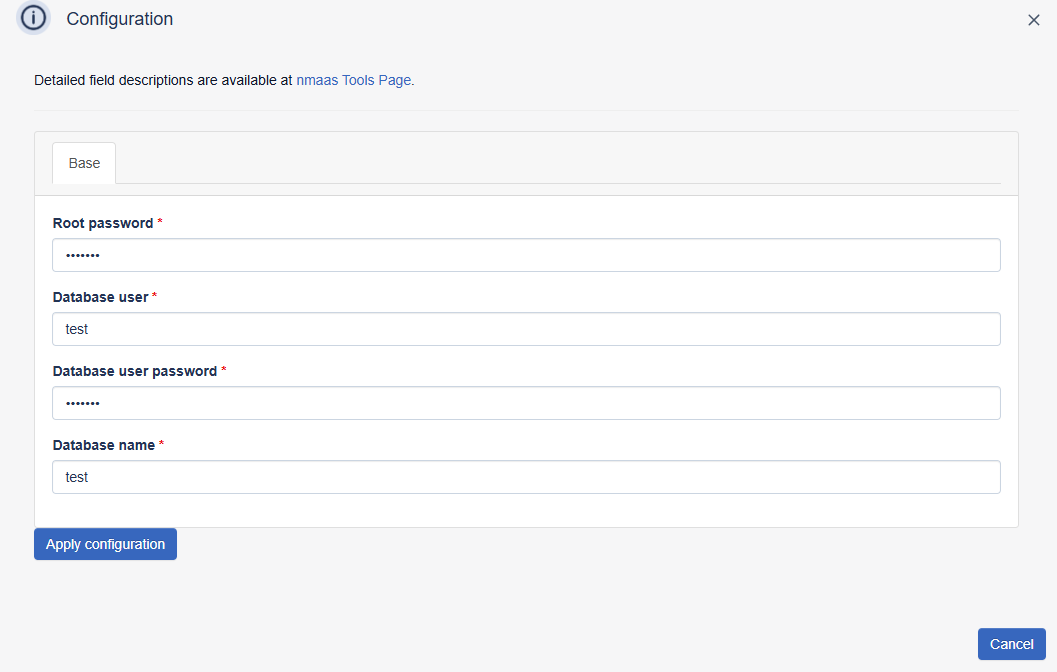
Task: Click the masked password dots in Root password
Action: click(81, 255)
